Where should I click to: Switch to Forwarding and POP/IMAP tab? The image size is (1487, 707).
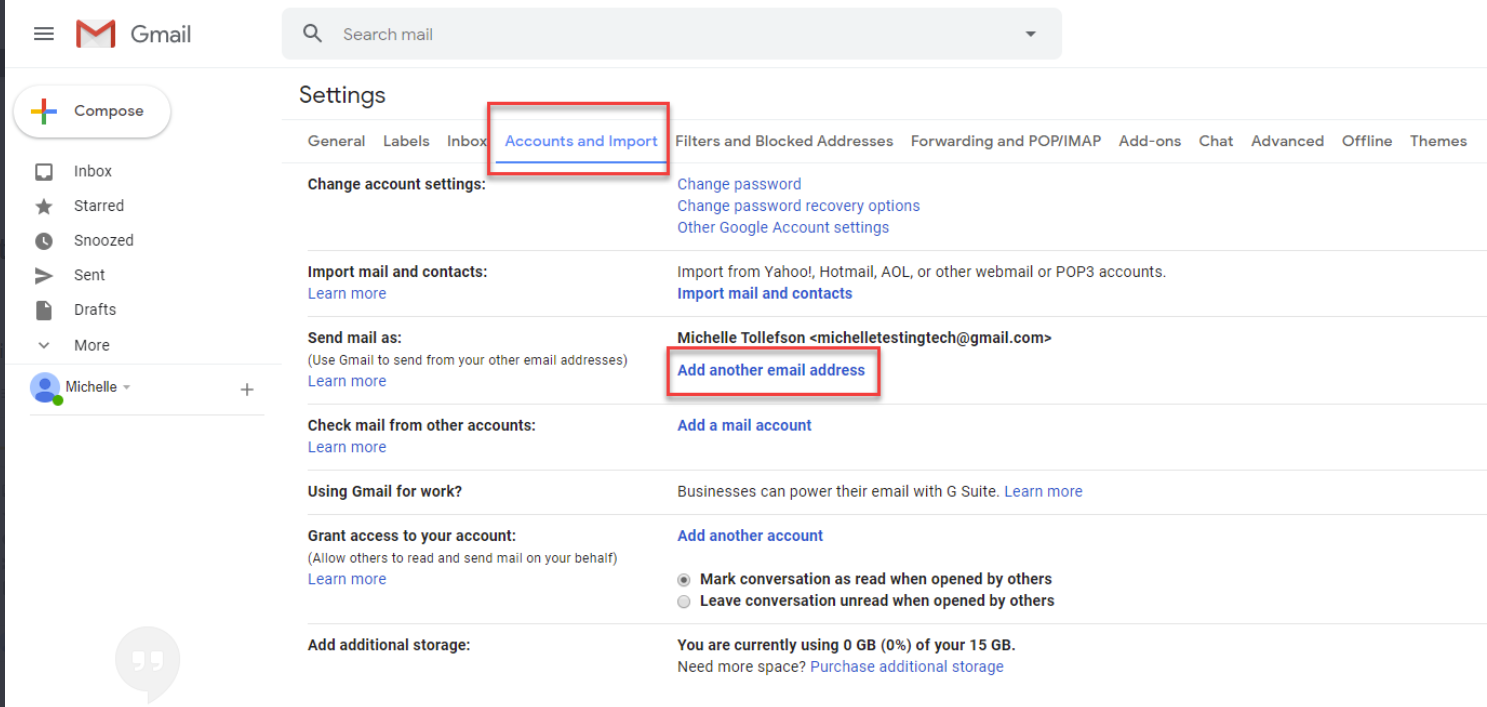[1005, 141]
